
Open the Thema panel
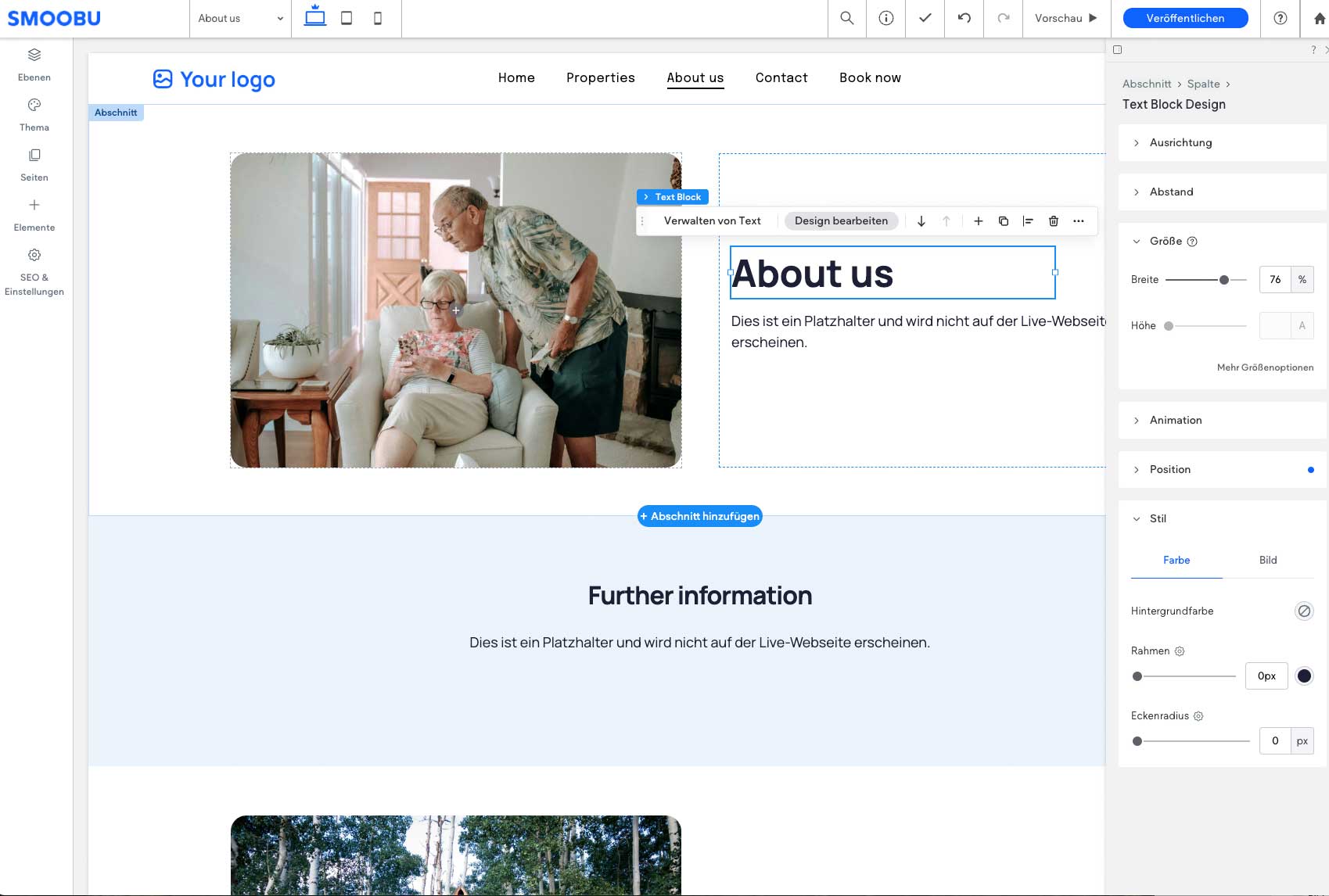(x=34, y=105)
